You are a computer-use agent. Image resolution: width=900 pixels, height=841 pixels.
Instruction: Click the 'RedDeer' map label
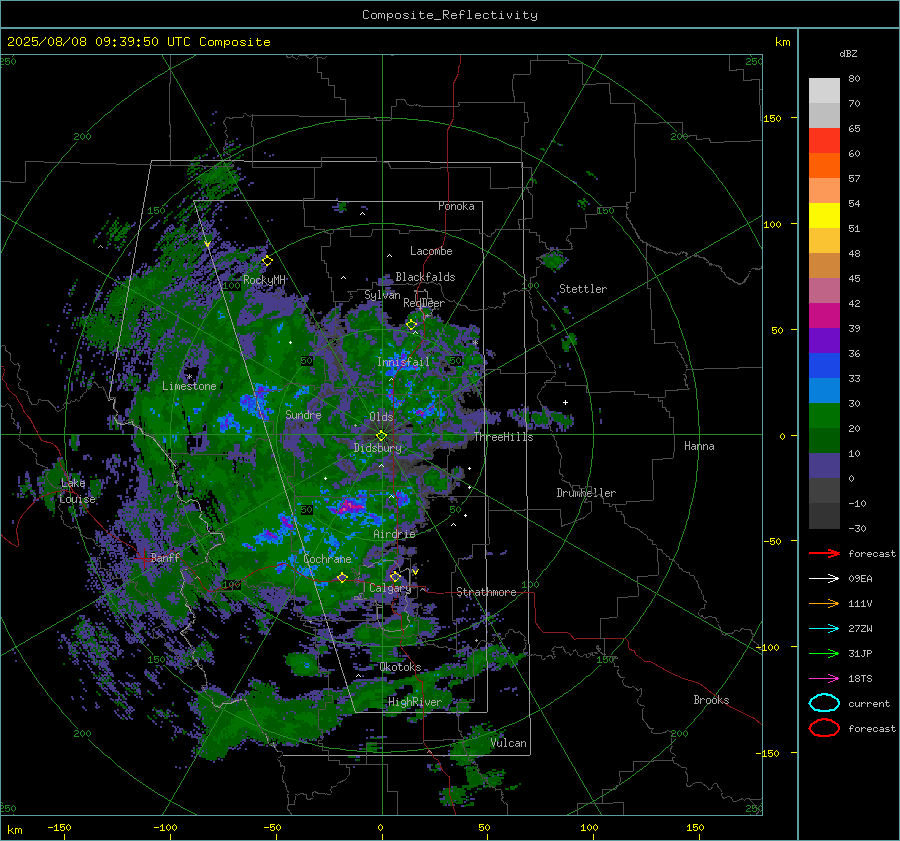[x=424, y=303]
